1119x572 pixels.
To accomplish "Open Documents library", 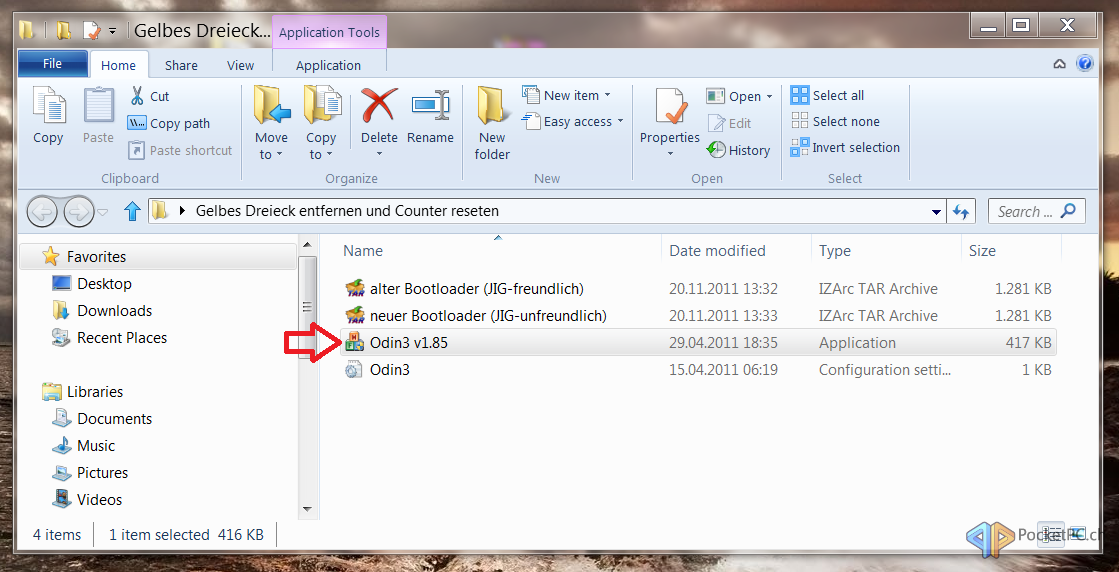I will pyautogui.click(x=114, y=419).
